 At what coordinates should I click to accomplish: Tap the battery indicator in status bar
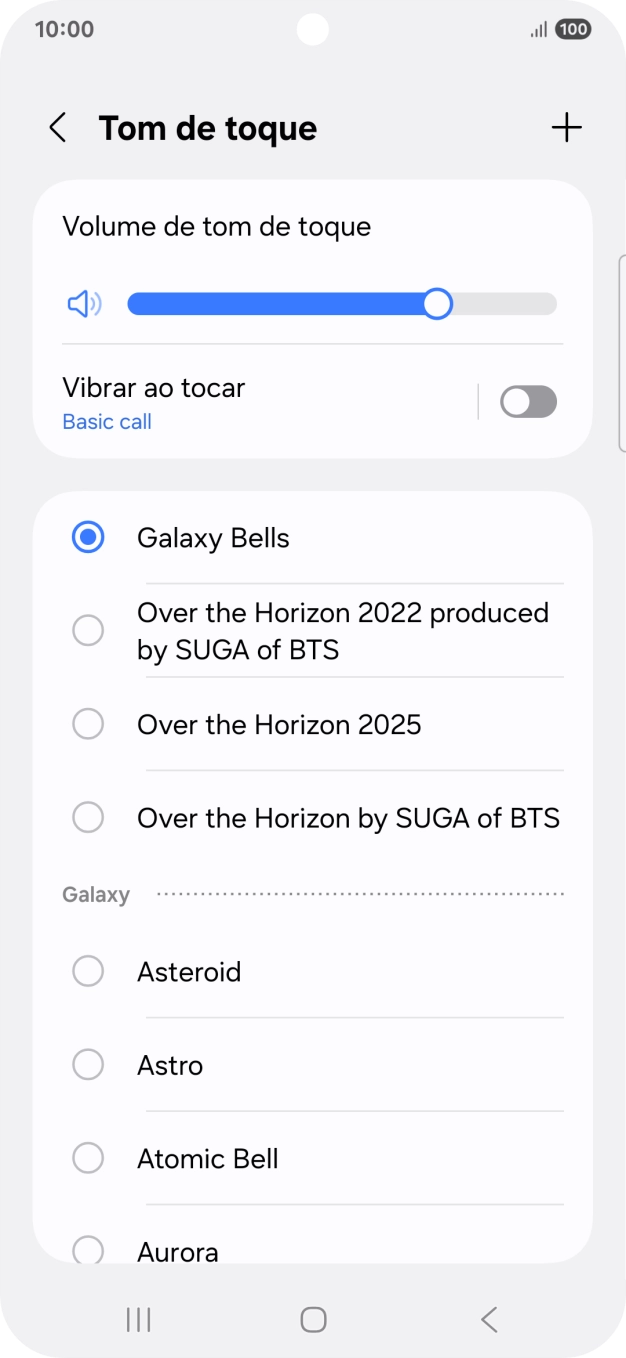(x=573, y=29)
